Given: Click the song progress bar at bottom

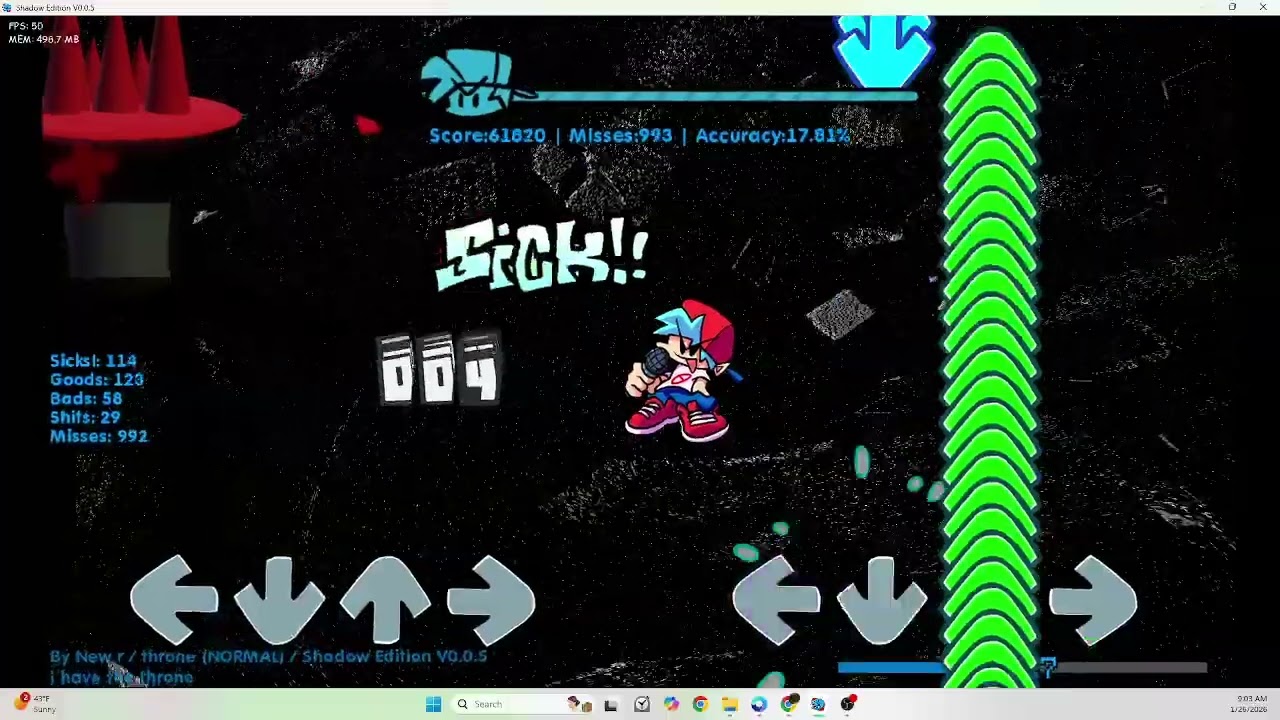Looking at the screenshot, I should pyautogui.click(x=1021, y=667).
